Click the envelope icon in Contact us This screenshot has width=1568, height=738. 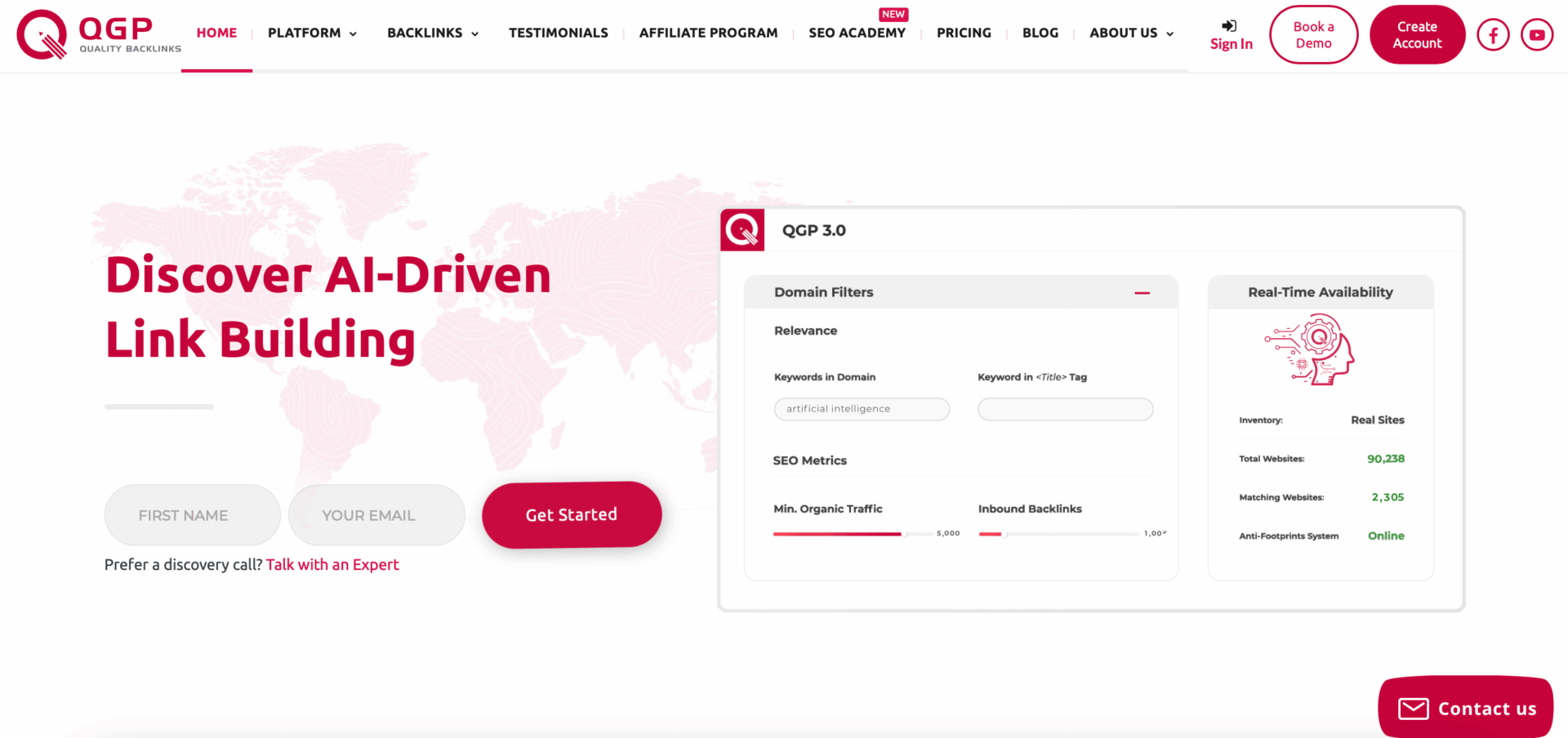[1414, 709]
